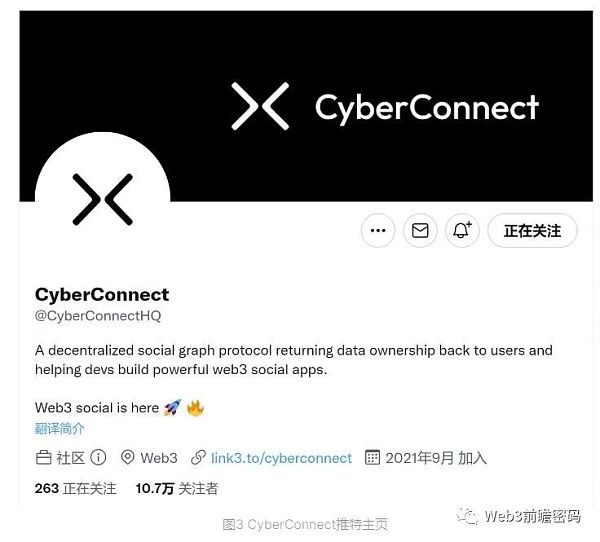Viewport: 600px width, 542px height.
Task: View the 263 正在关注 following list
Action: [x=75, y=488]
